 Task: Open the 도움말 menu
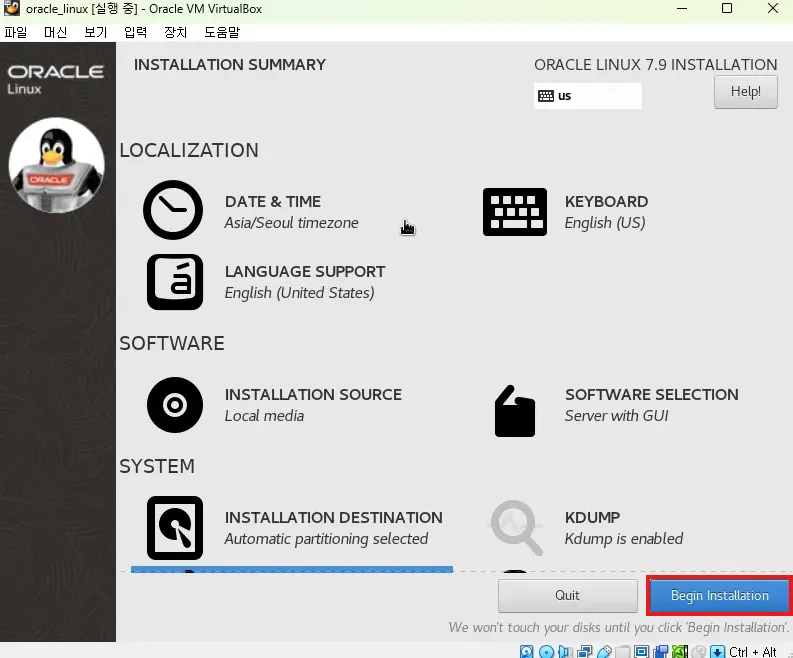[x=222, y=32]
